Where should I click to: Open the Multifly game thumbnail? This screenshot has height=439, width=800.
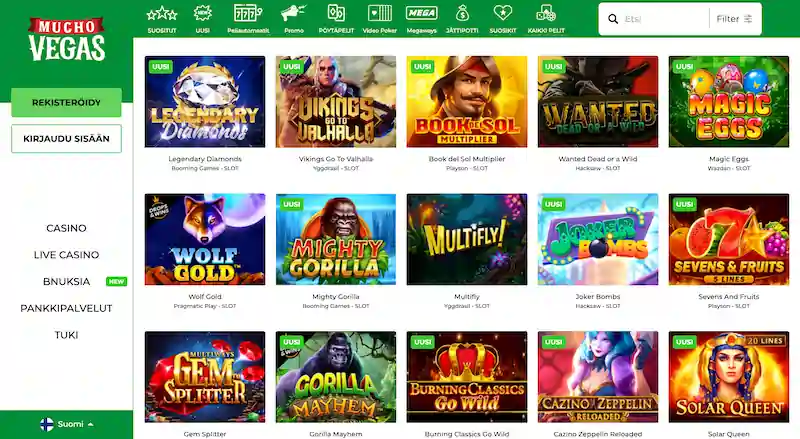click(x=467, y=239)
